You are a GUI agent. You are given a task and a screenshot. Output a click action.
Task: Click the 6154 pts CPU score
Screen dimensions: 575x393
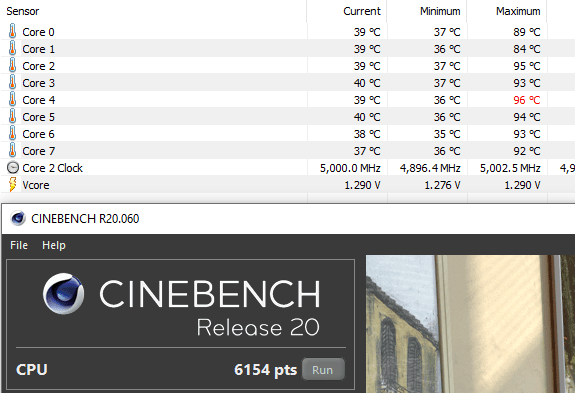(265, 370)
